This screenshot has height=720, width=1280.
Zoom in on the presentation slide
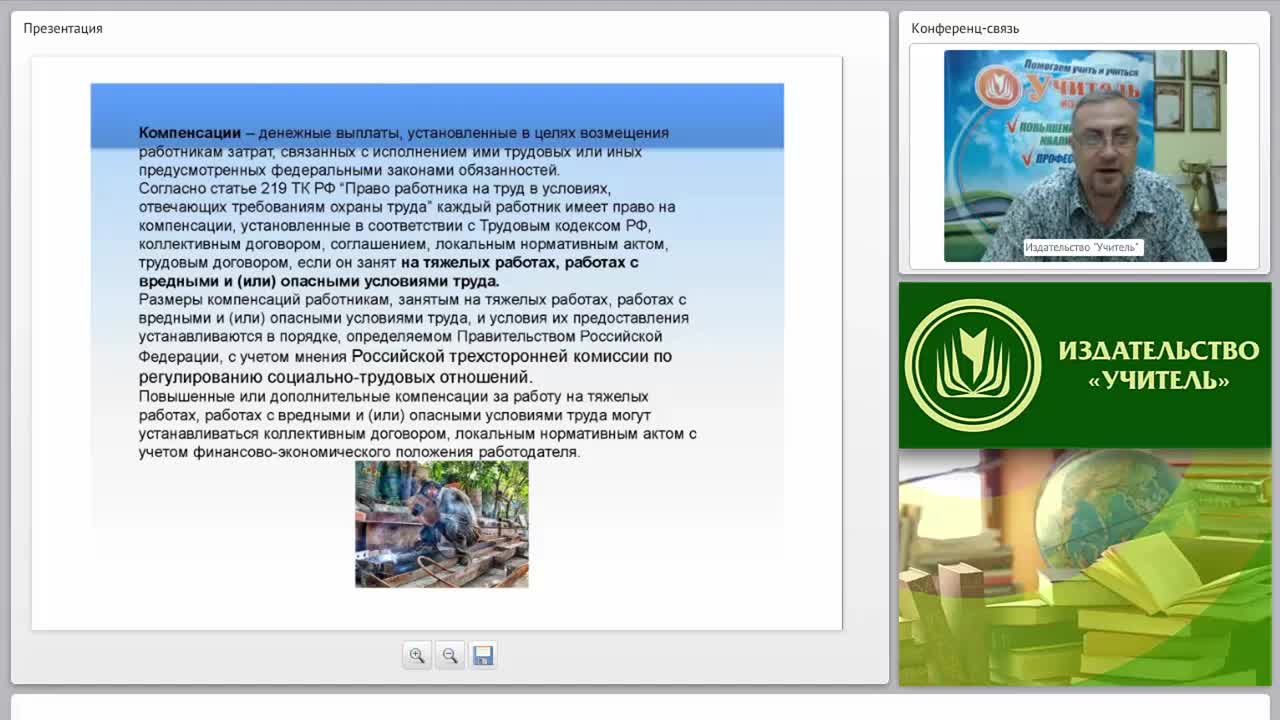[417, 656]
